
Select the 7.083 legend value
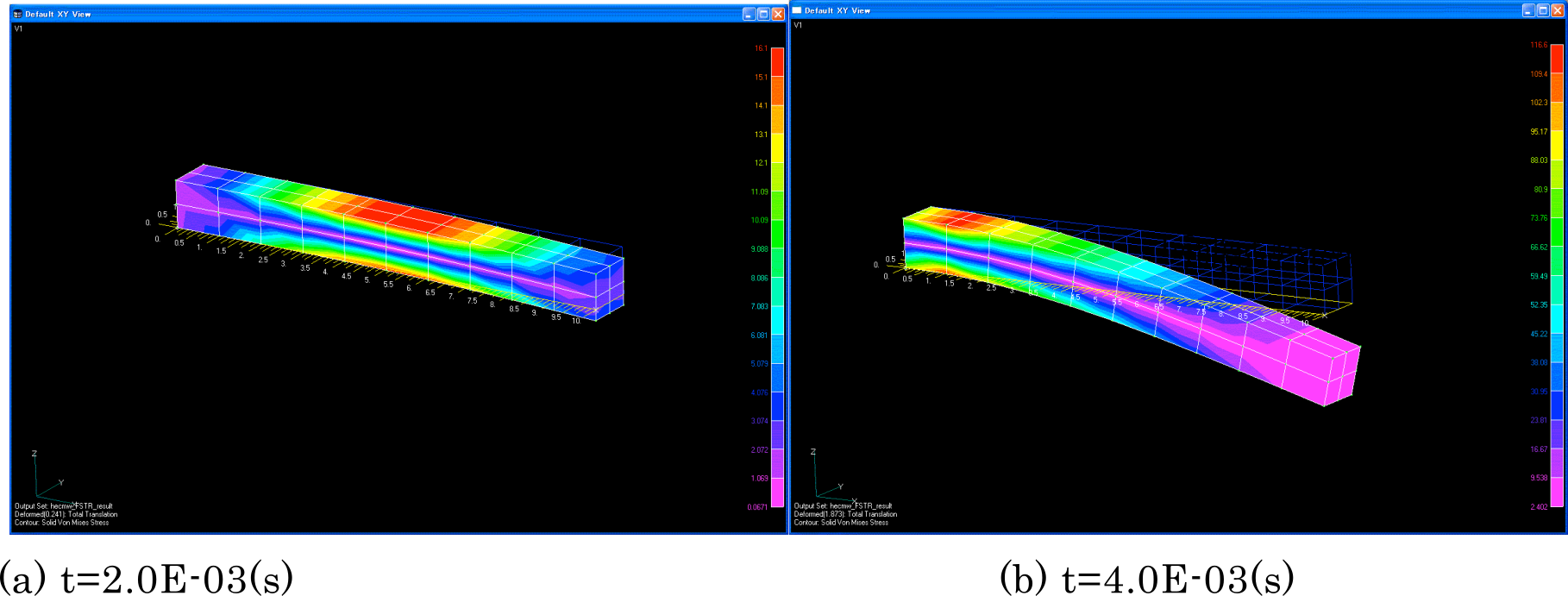(x=759, y=306)
